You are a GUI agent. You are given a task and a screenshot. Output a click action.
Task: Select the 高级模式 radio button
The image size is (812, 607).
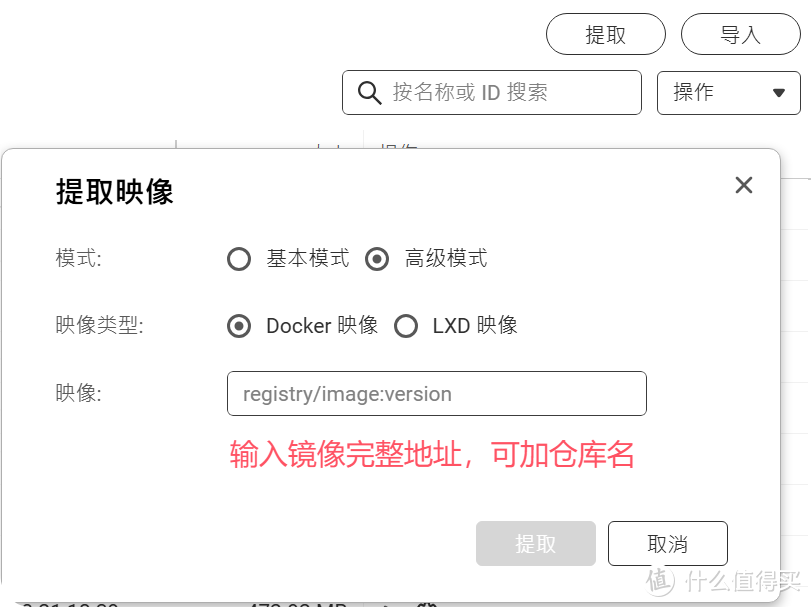click(x=377, y=259)
